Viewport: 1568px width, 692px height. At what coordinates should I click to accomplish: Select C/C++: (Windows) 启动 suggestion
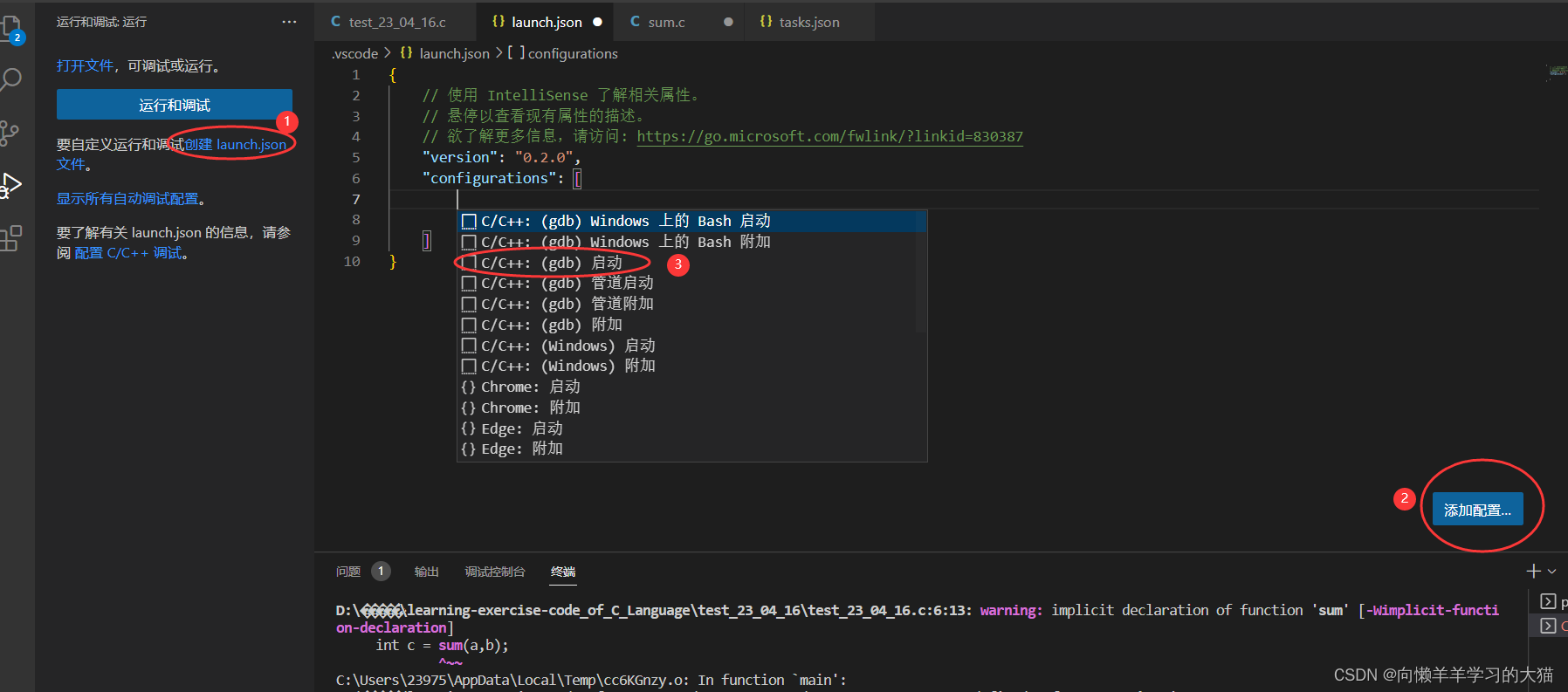692,346
